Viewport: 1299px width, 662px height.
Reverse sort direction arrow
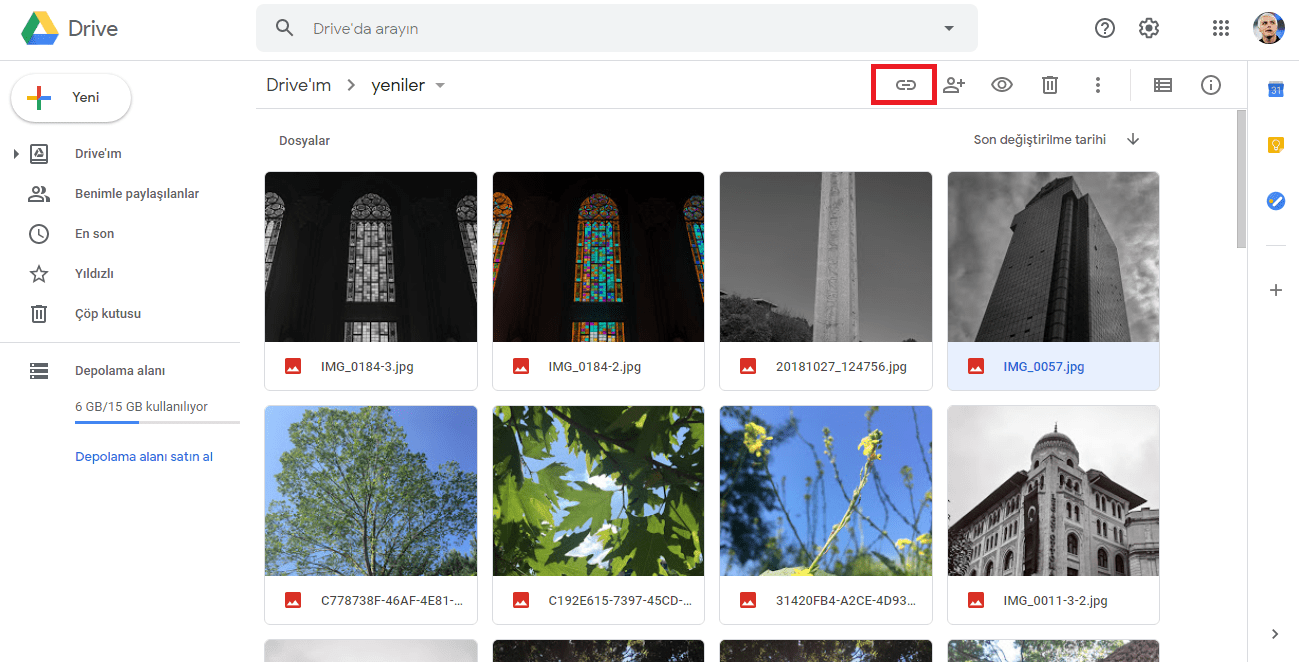(1133, 140)
